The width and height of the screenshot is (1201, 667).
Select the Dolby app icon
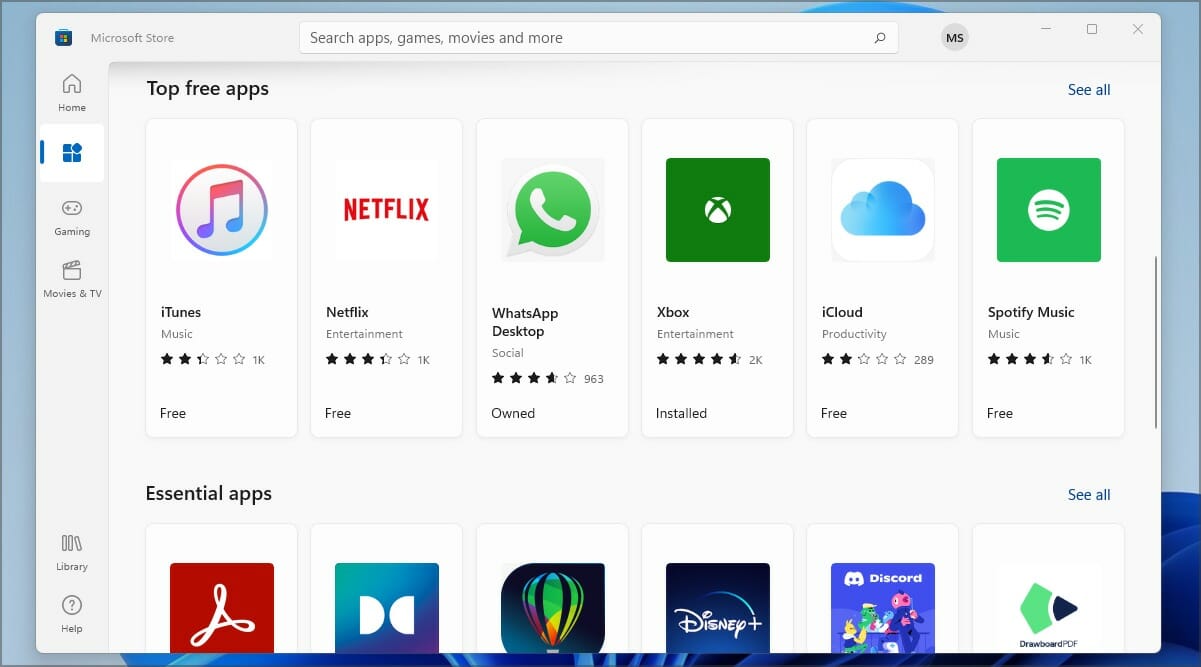pos(386,608)
